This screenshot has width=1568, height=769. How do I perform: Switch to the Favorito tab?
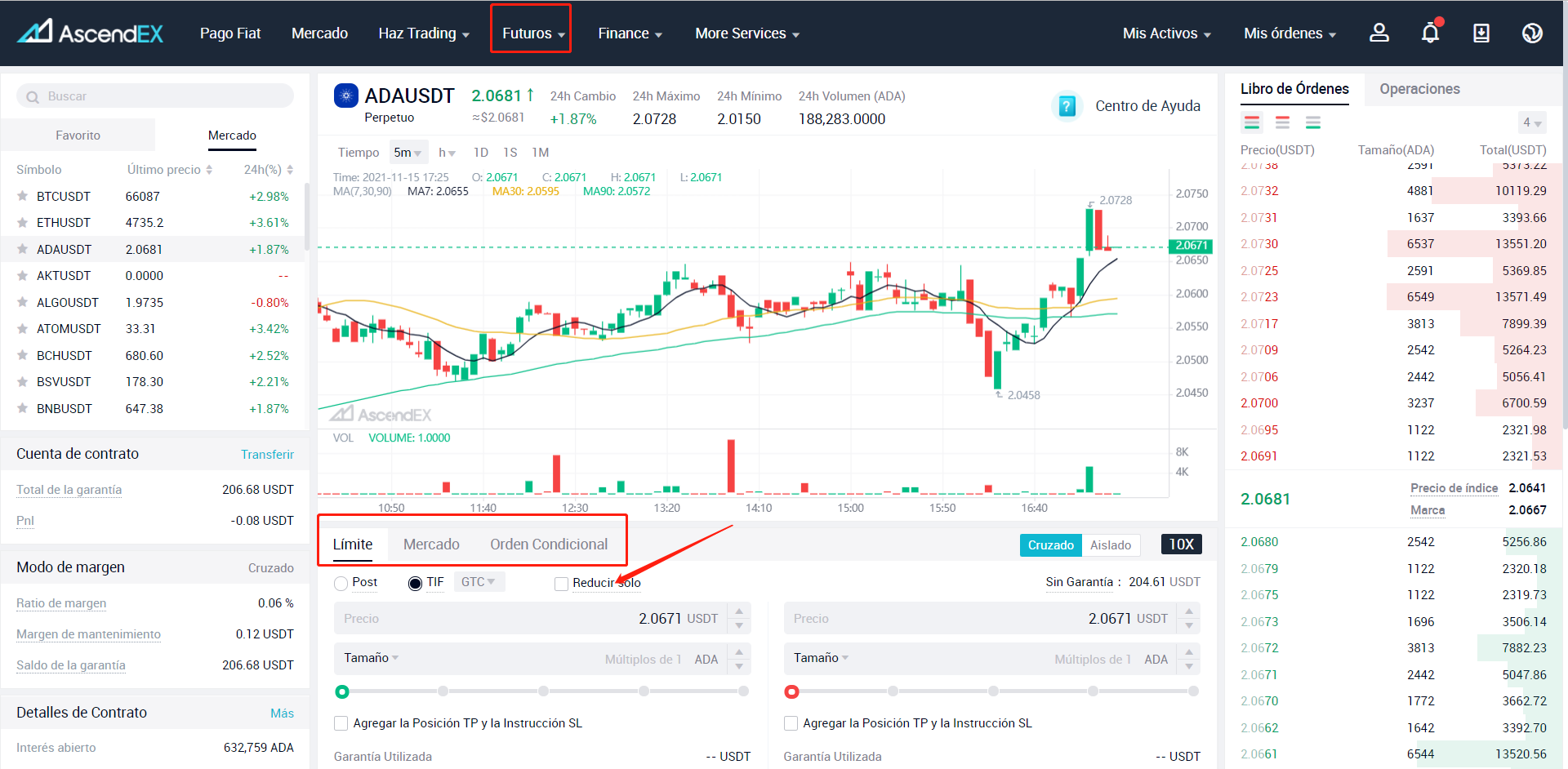click(78, 136)
